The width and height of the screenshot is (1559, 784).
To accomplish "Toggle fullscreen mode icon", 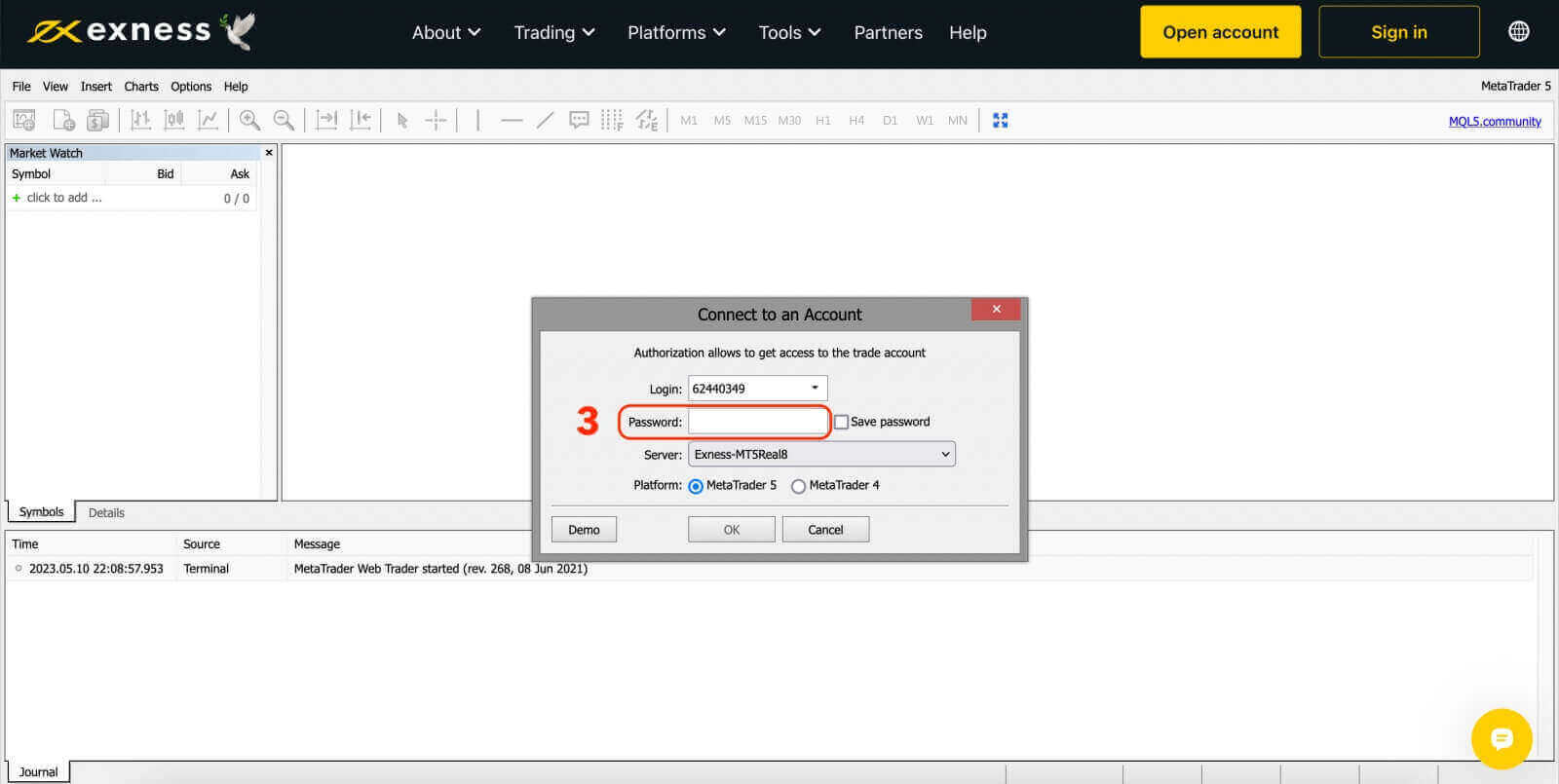I will tap(1000, 120).
